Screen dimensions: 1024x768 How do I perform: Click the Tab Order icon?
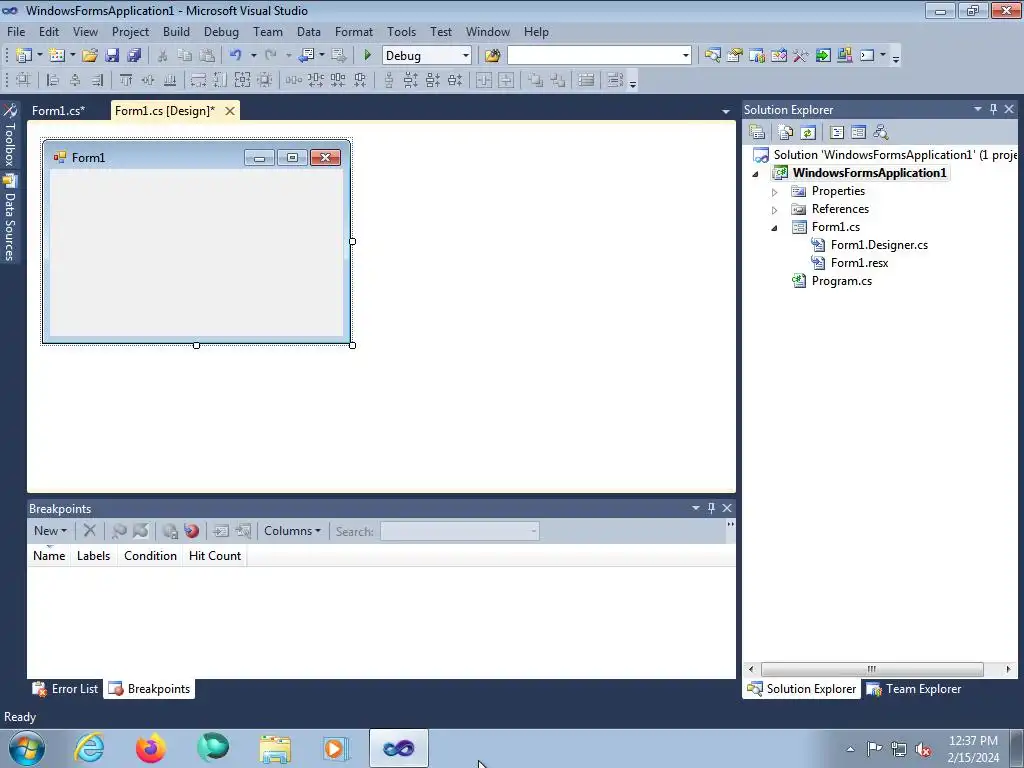tap(615, 80)
